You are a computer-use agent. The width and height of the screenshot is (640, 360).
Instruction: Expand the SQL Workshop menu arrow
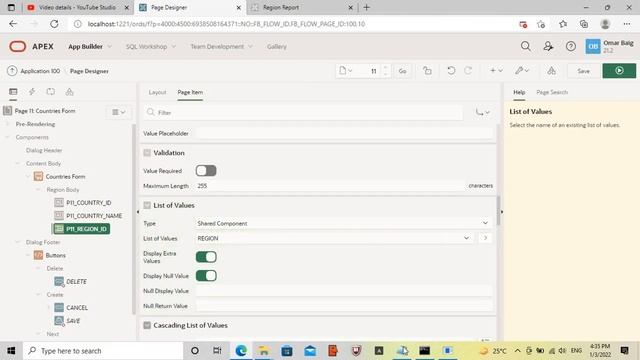click(x=173, y=47)
